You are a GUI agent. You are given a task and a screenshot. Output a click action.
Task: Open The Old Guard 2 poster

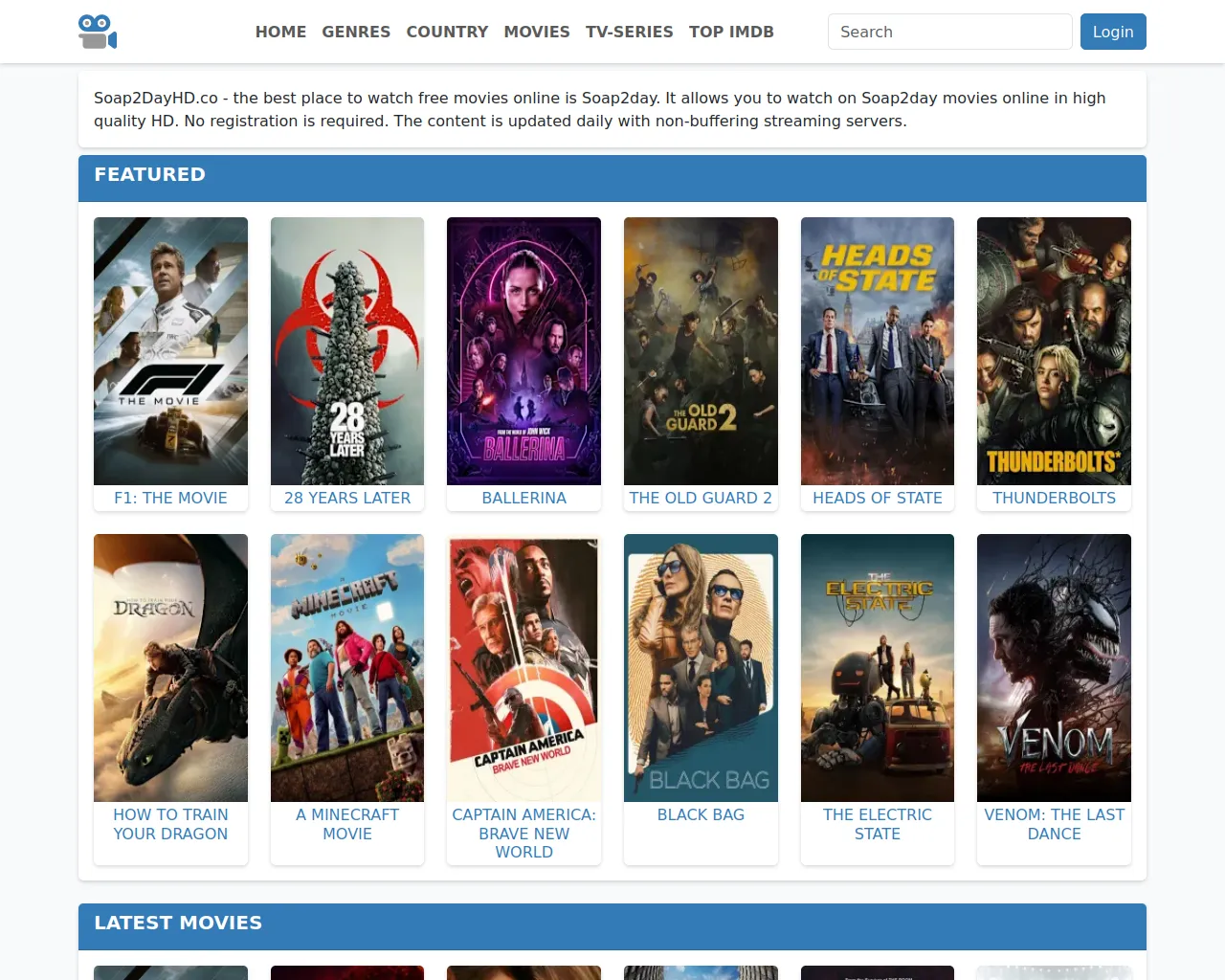point(701,351)
